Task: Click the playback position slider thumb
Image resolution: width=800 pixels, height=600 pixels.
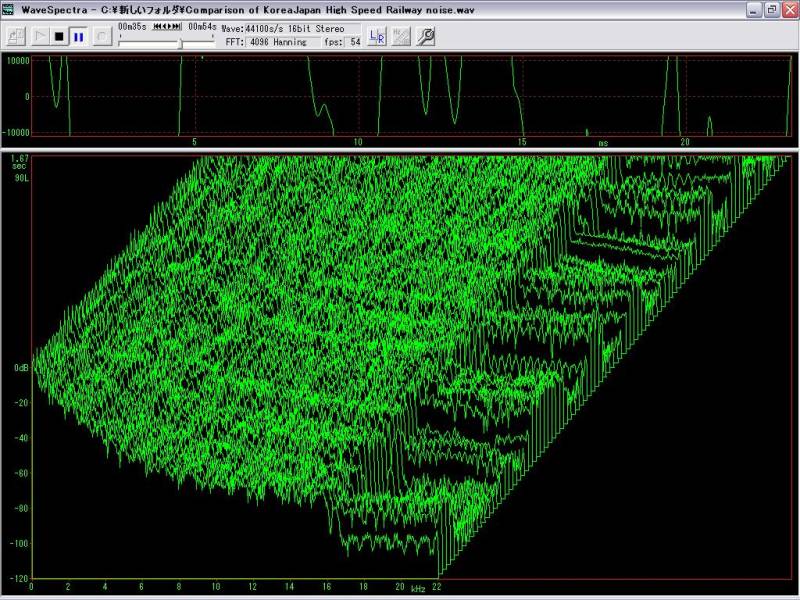Action: coord(181,43)
